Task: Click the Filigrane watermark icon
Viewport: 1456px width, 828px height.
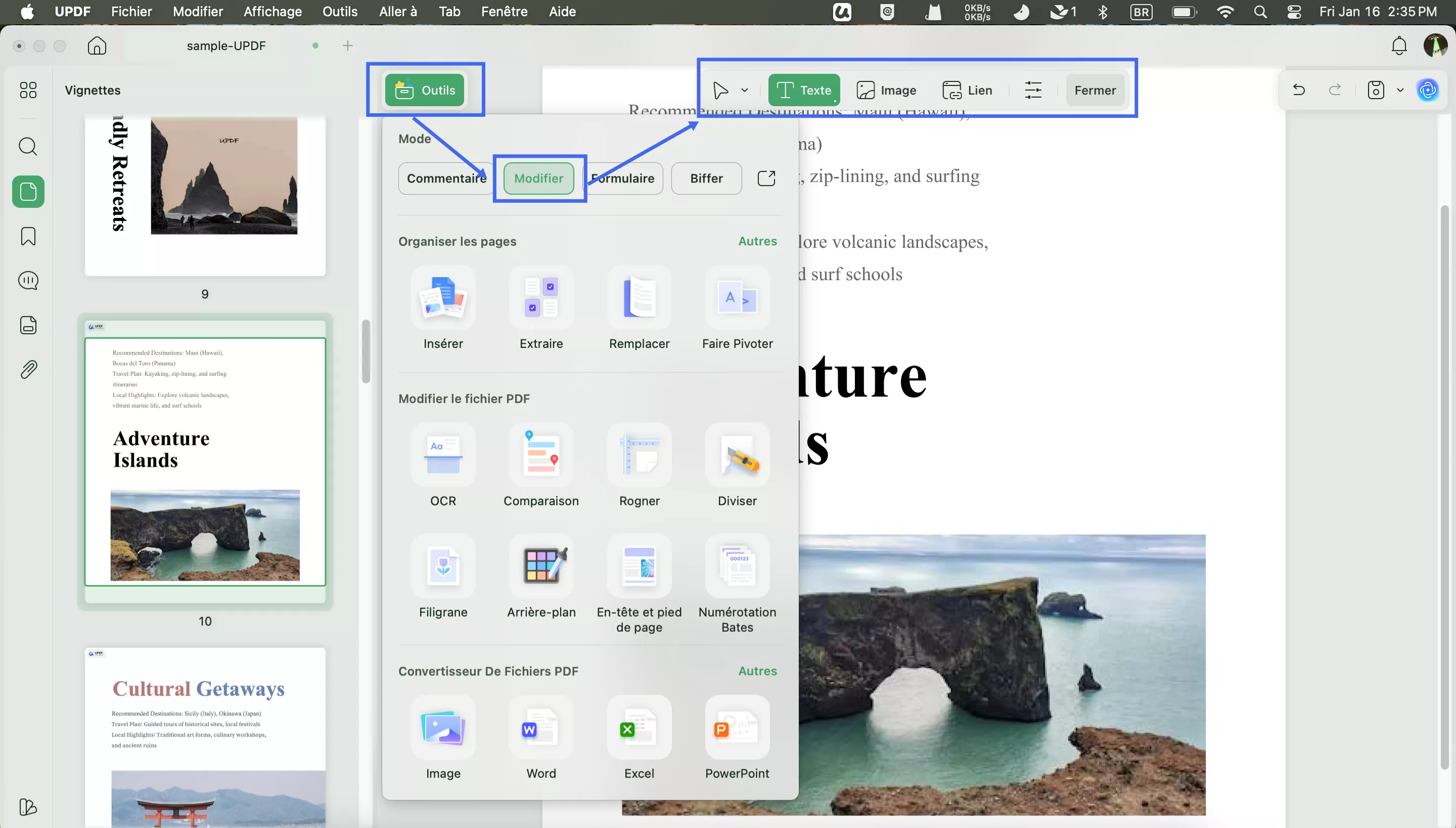Action: (x=443, y=566)
